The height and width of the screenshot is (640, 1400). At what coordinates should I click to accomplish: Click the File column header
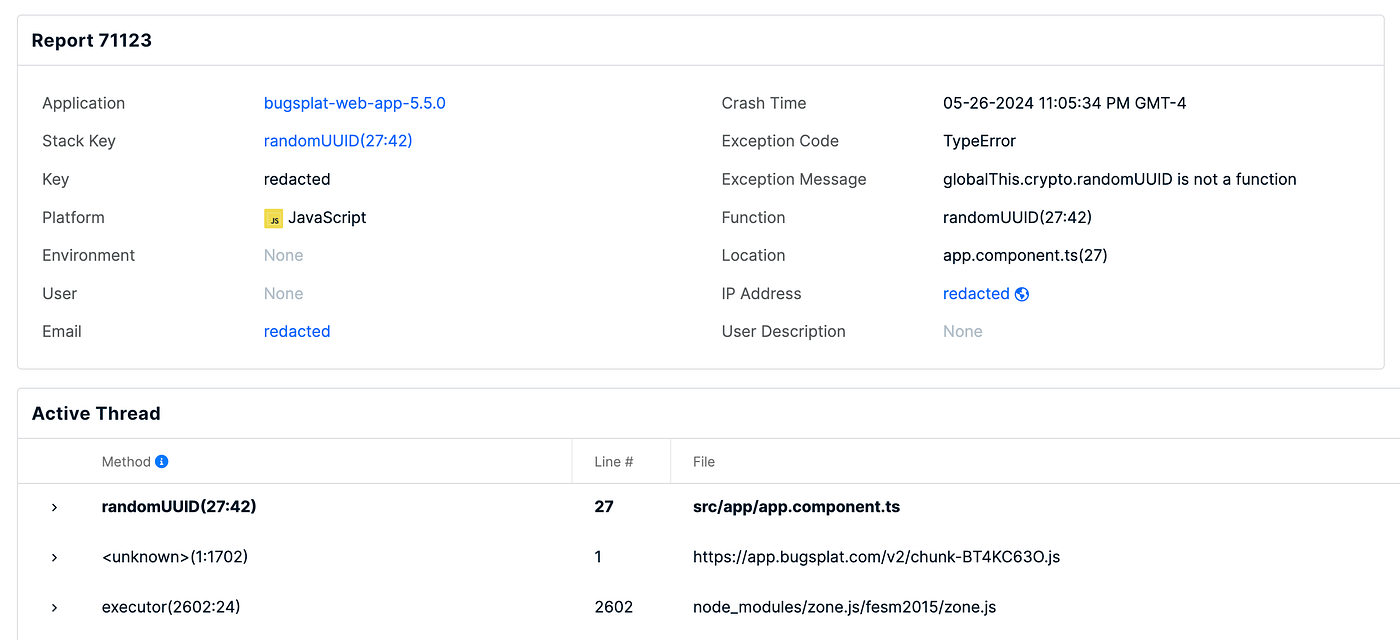click(704, 461)
